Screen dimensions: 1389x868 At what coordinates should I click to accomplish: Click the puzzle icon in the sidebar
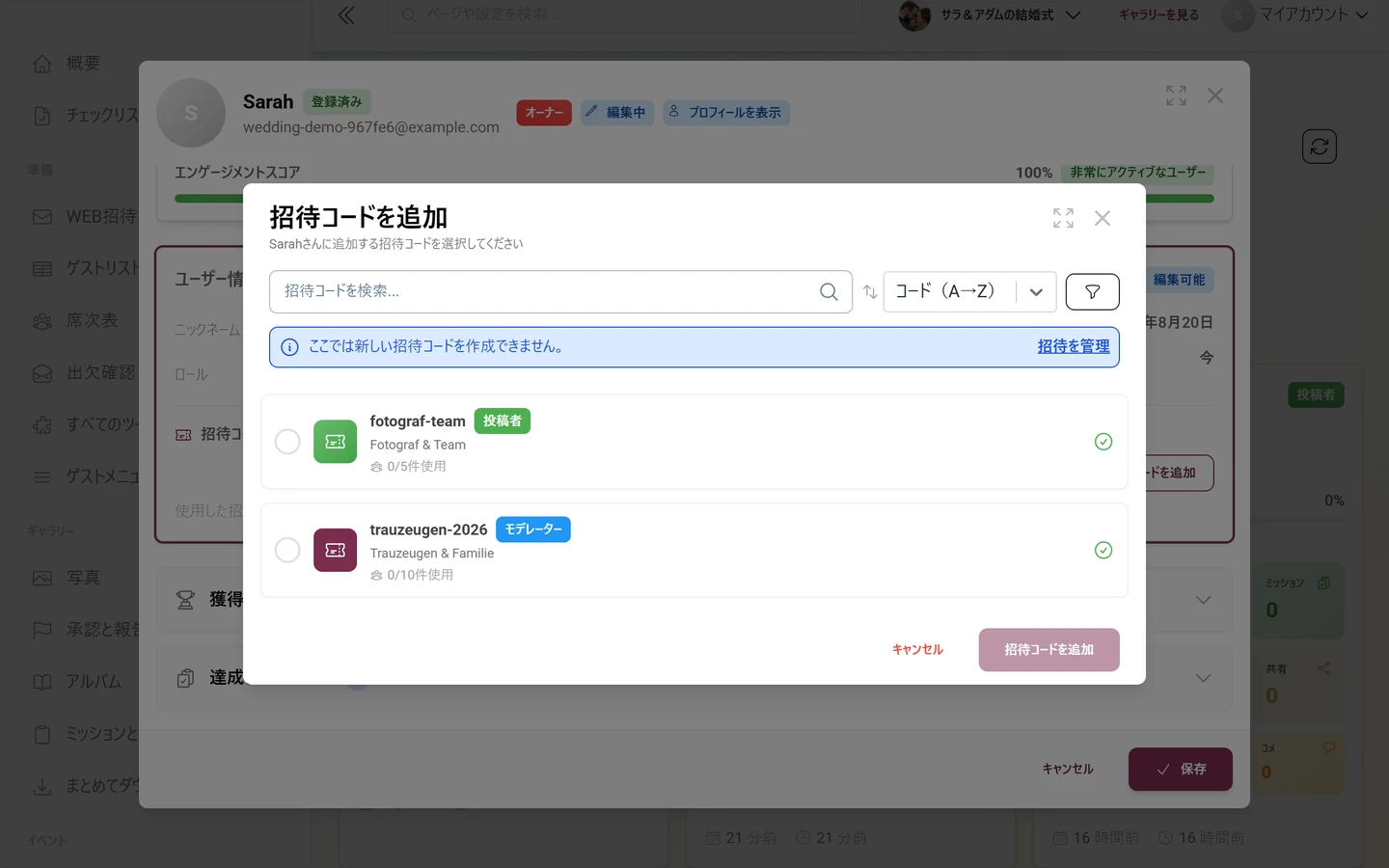point(42,425)
